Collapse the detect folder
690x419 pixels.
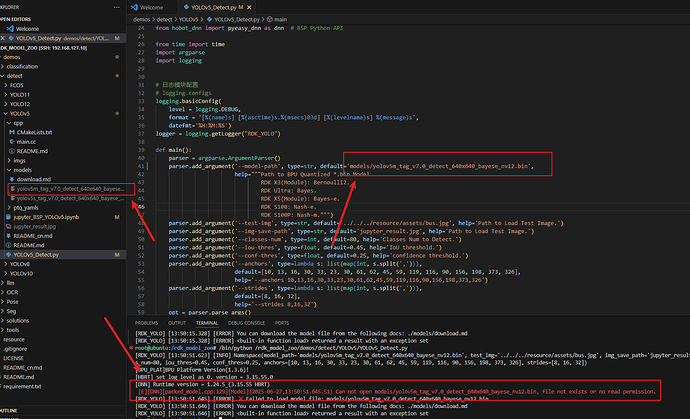14,76
